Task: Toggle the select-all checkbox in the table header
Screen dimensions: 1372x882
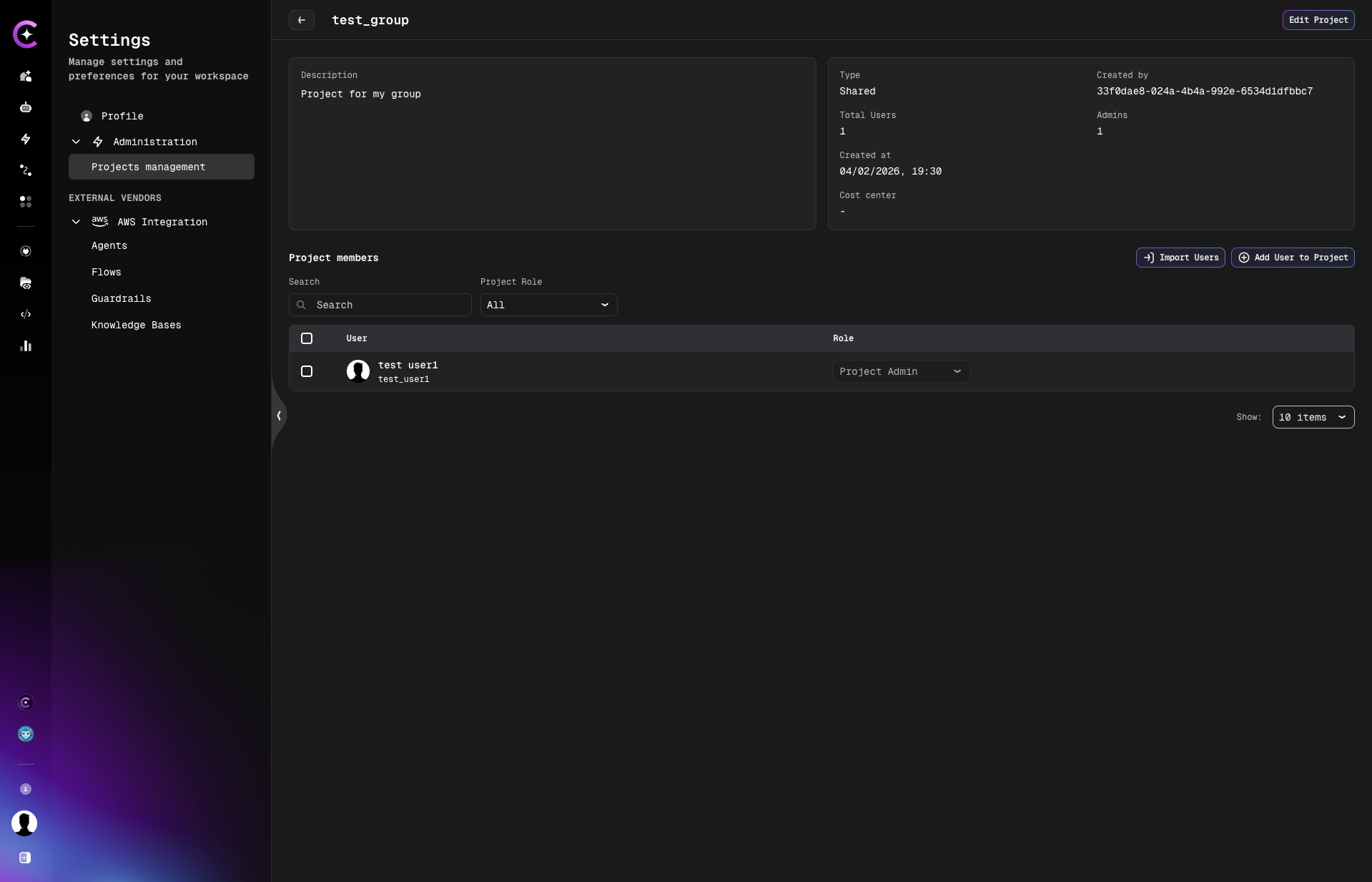Action: pyautogui.click(x=307, y=338)
